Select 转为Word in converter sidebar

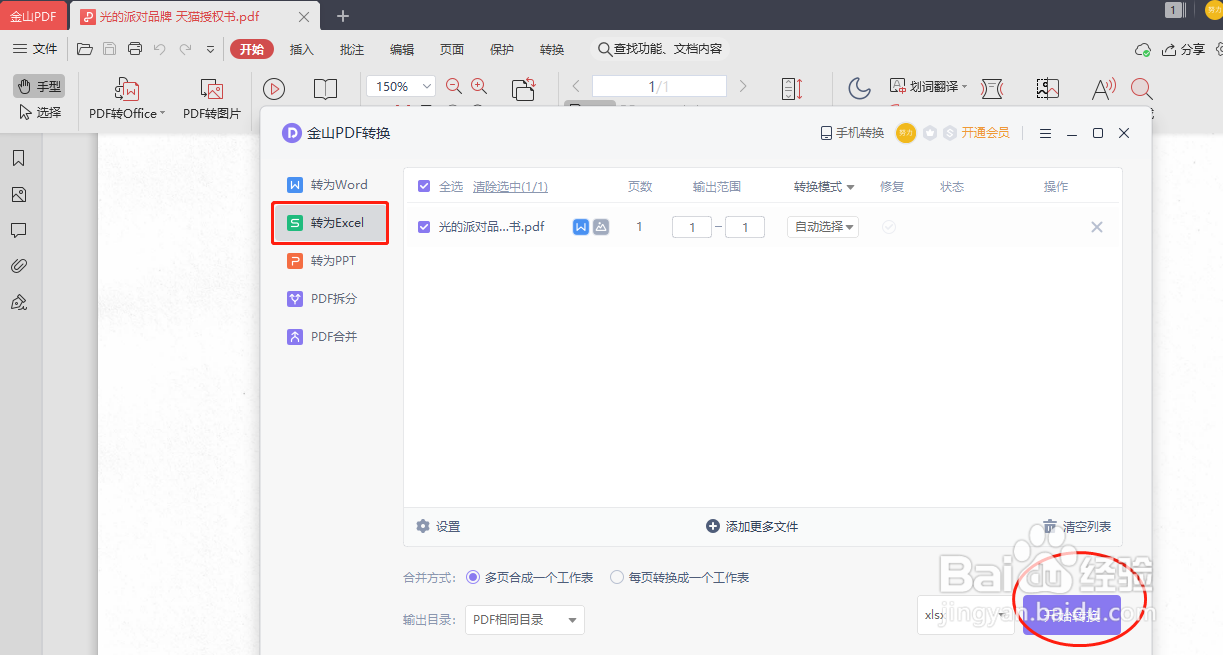click(x=331, y=185)
